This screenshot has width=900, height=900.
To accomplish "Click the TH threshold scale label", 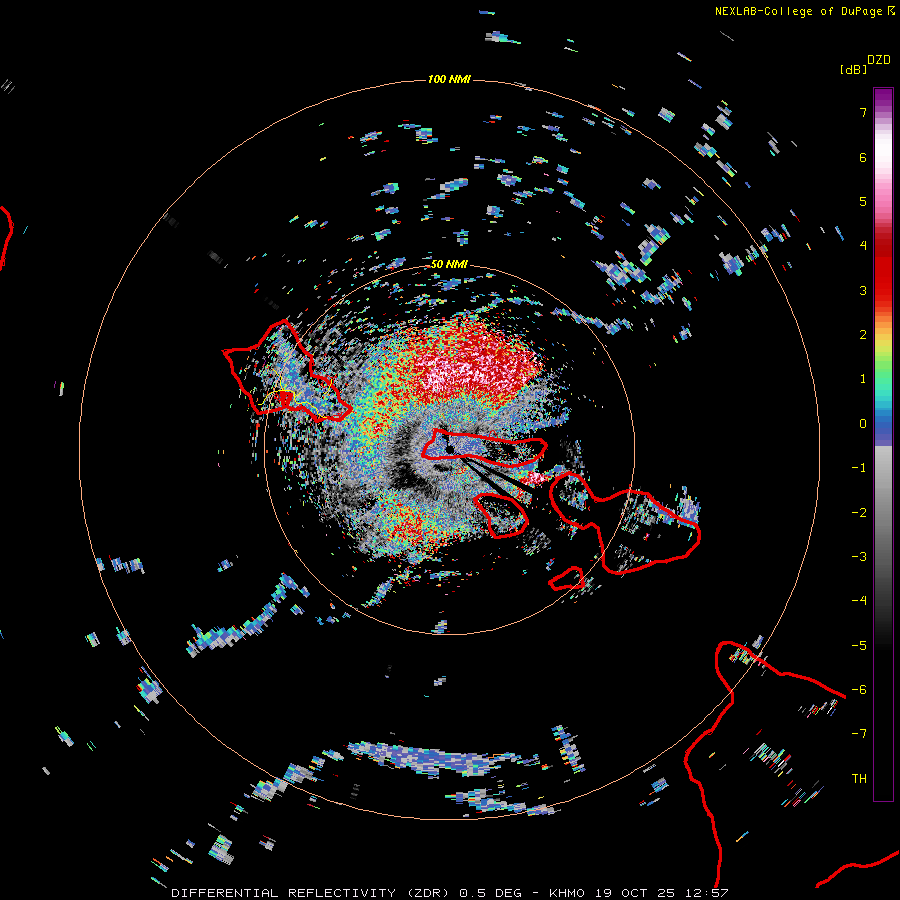I will click(x=859, y=779).
